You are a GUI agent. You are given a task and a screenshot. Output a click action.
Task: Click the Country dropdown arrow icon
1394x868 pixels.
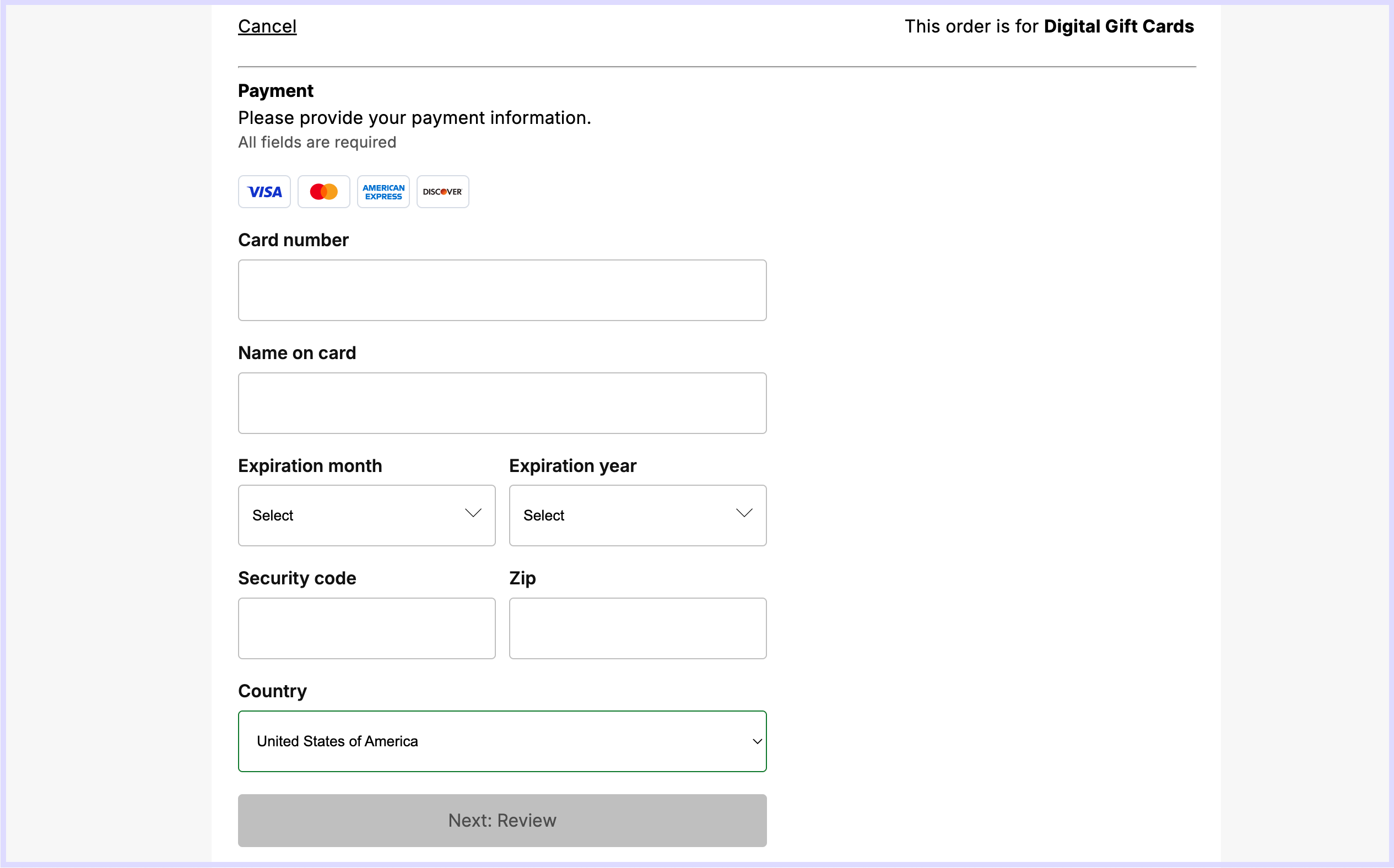[x=757, y=741]
